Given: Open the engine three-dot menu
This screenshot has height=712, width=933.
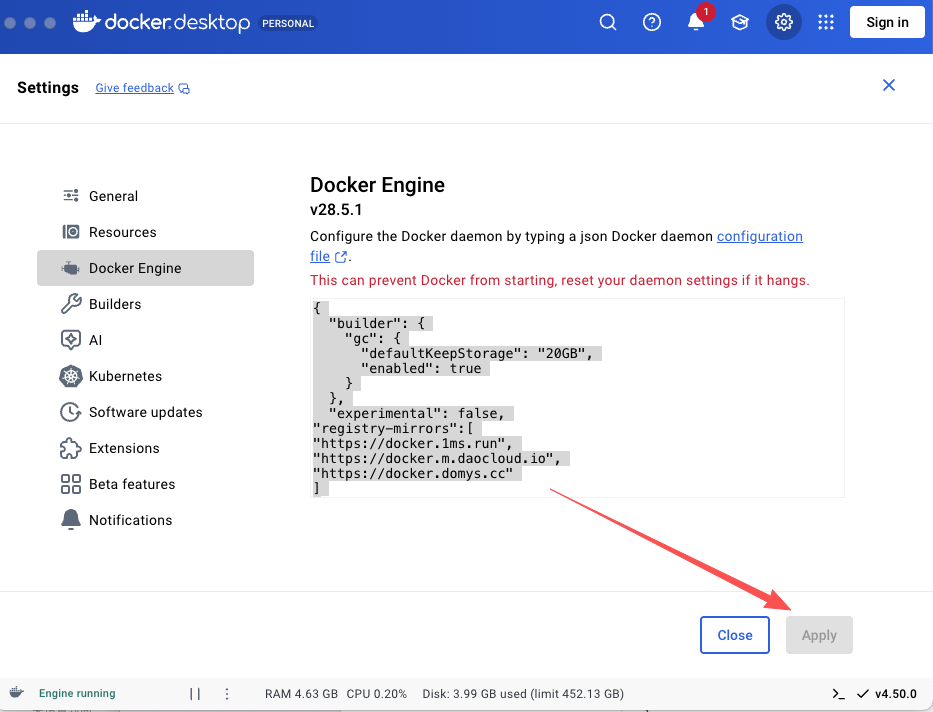Looking at the screenshot, I should click(x=227, y=694).
